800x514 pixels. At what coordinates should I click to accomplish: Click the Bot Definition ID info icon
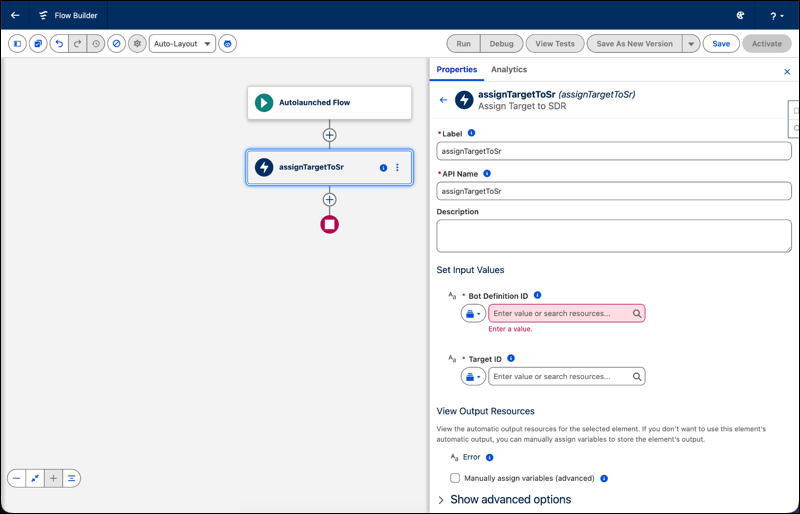(537, 295)
